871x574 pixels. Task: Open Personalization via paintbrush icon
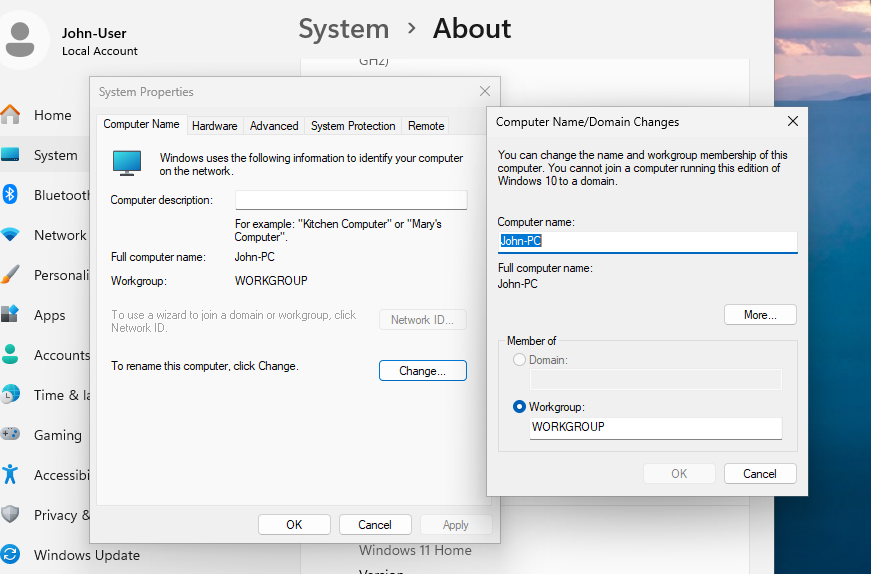tap(11, 275)
